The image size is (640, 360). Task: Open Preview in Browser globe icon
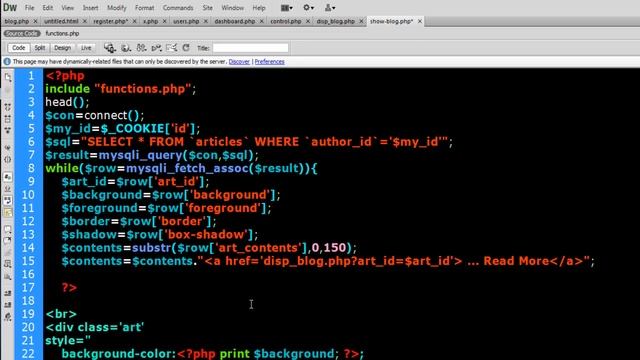pyautogui.click(x=126, y=48)
